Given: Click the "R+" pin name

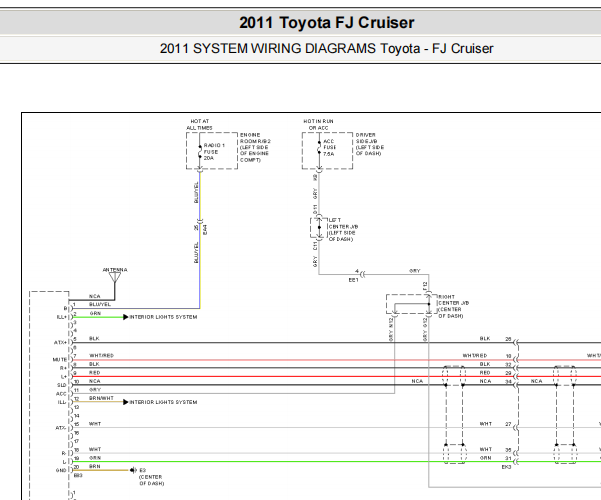Looking at the screenshot, I should tap(64, 368).
